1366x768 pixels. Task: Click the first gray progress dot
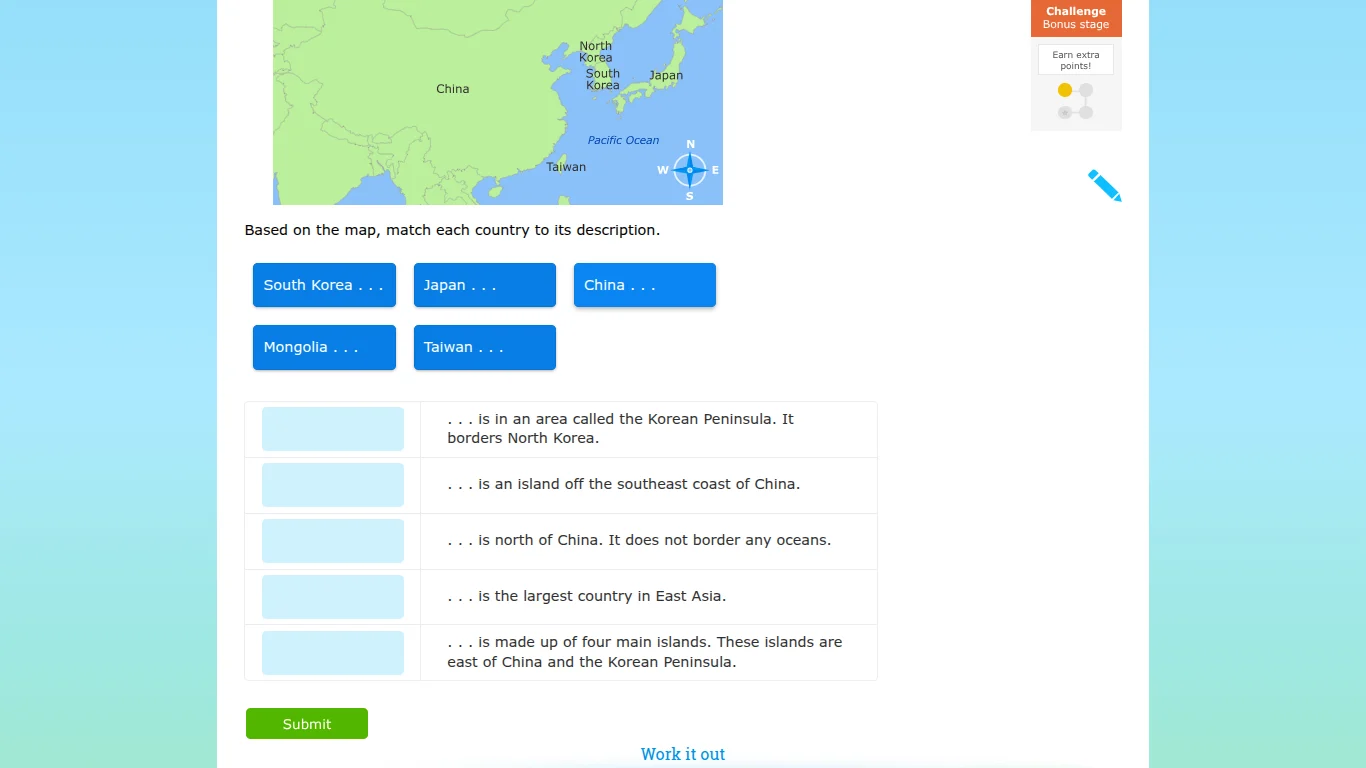(x=1087, y=89)
